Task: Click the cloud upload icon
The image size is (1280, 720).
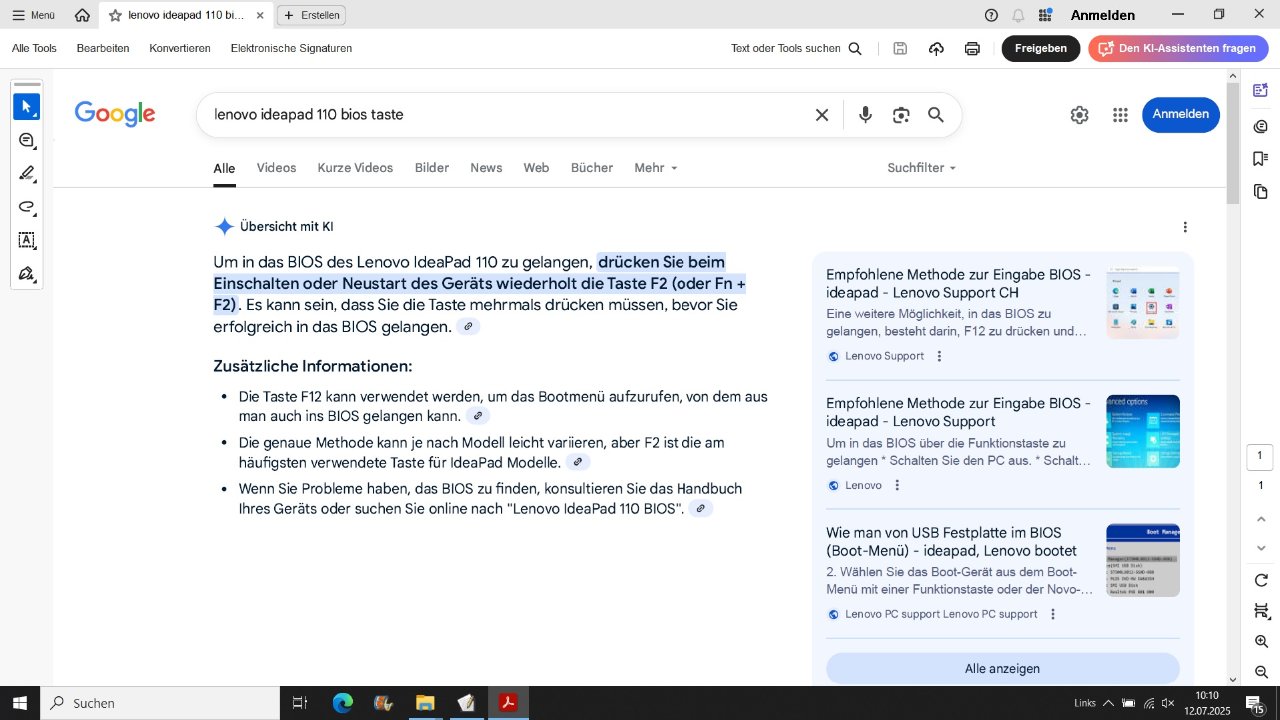Action: pos(936,48)
